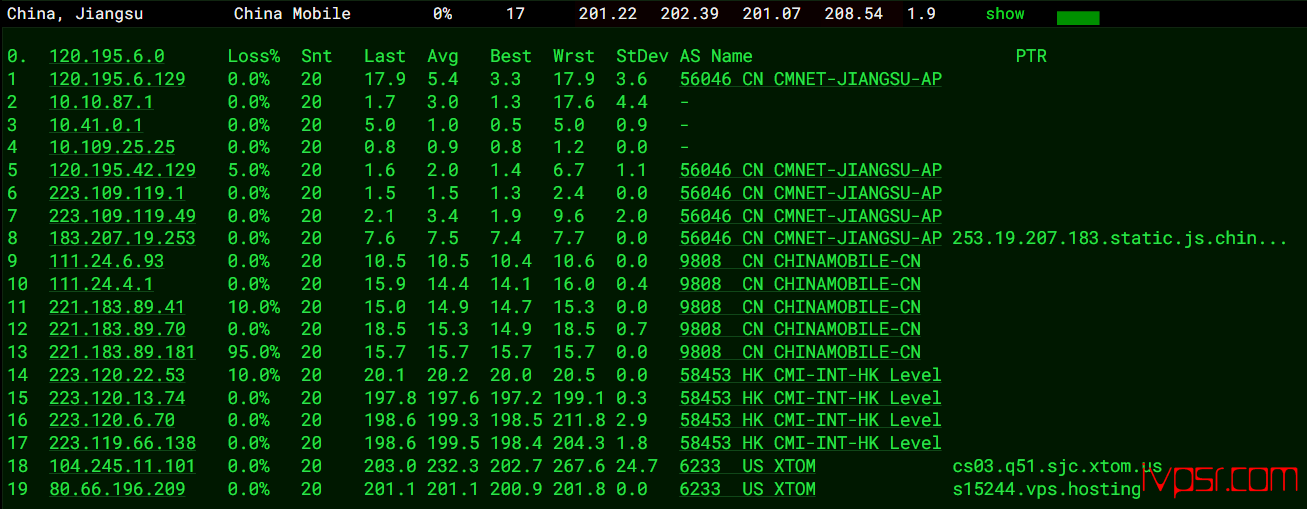Screen dimensions: 1307x509
Task: Select the 232.3 average latency value
Action: point(453,466)
